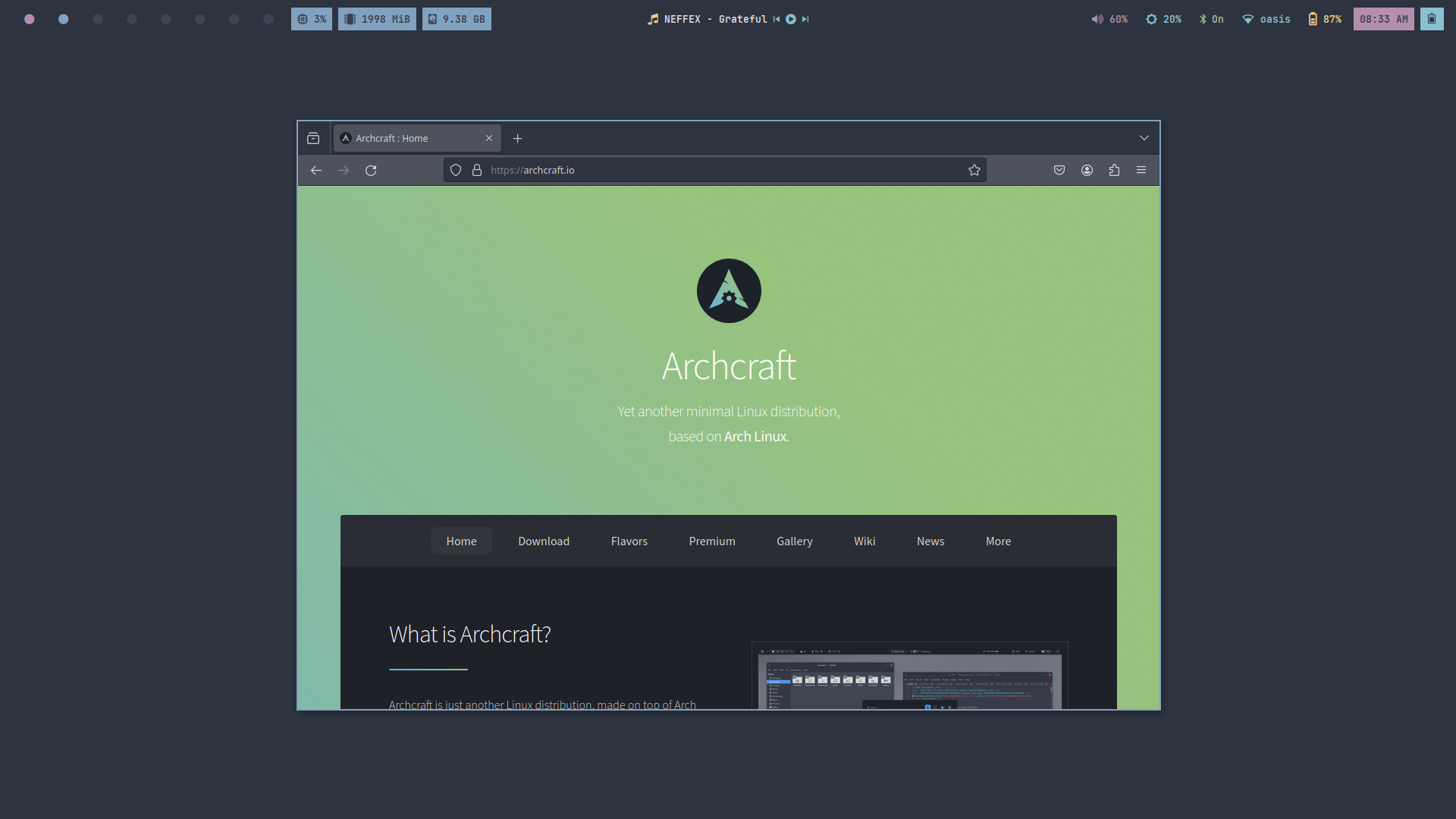Open the More menu in site navigation
This screenshot has height=819, width=1456.
click(998, 541)
